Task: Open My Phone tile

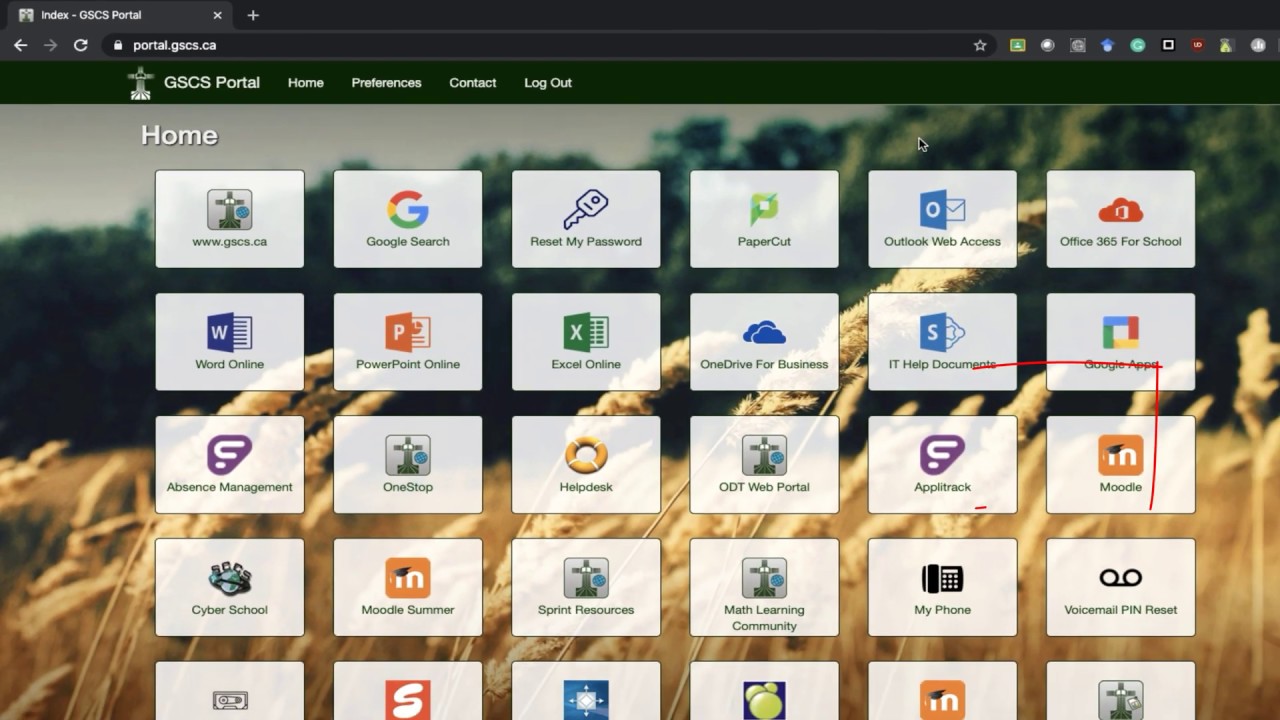Action: click(x=942, y=588)
